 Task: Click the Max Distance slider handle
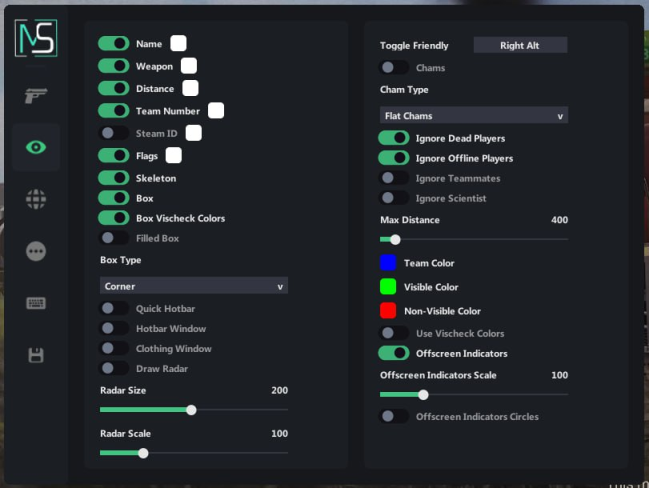tap(395, 239)
